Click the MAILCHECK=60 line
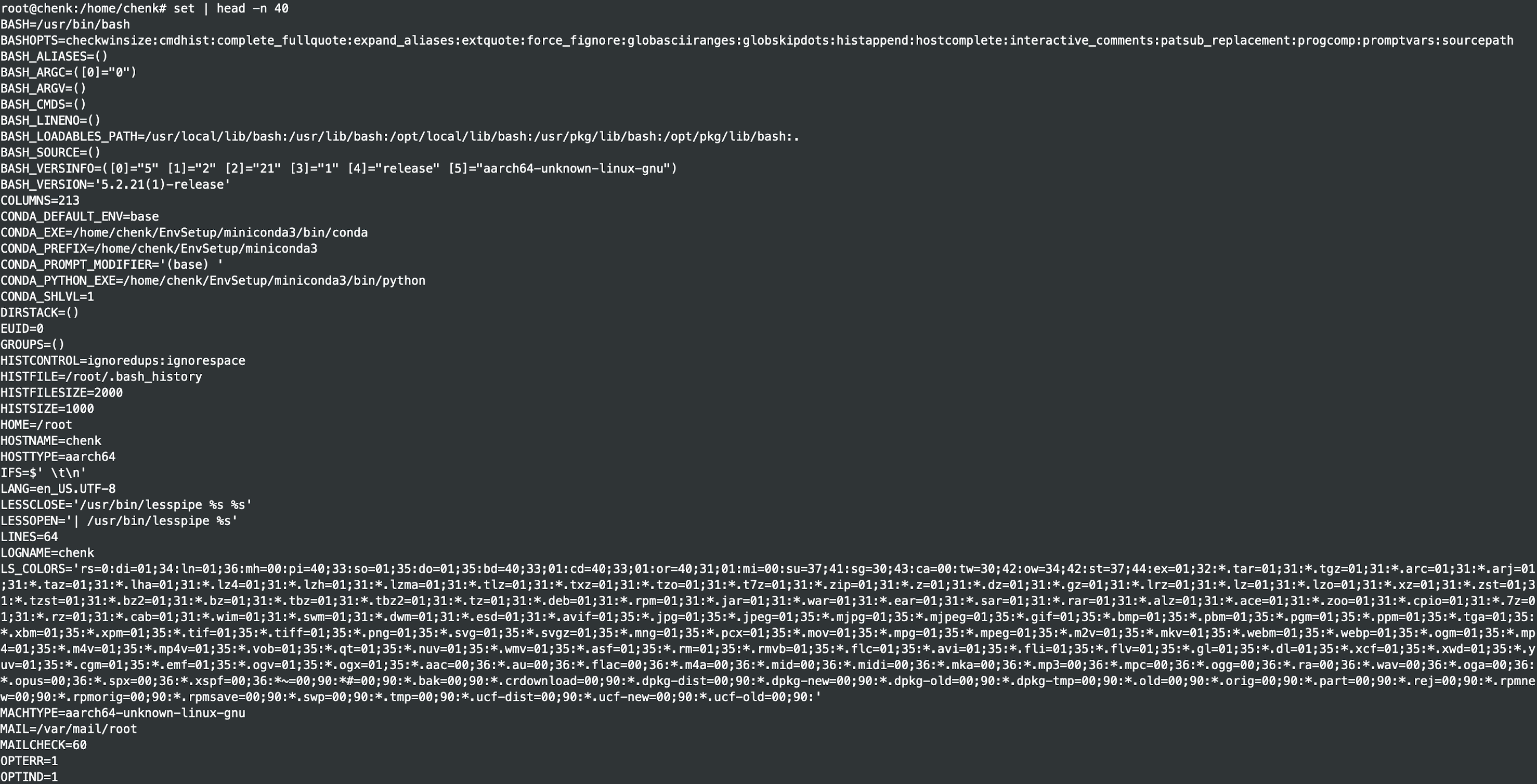Image resolution: width=1537 pixels, height=784 pixels. 44,745
